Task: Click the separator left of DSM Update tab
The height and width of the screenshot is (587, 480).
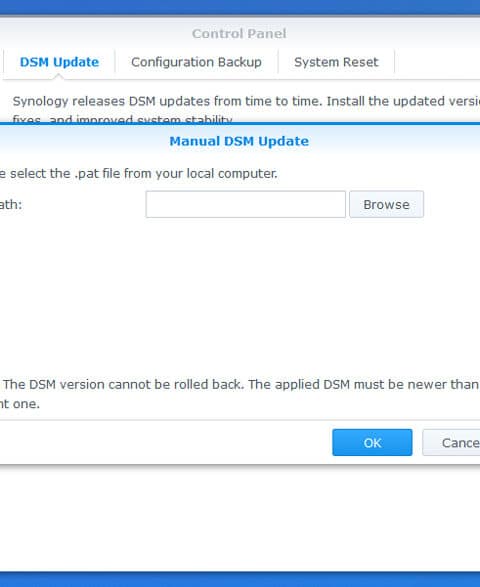Action: pos(3,62)
